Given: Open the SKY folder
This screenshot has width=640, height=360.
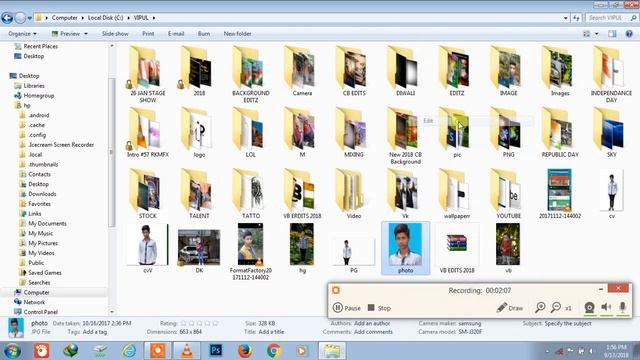Looking at the screenshot, I should point(611,133).
